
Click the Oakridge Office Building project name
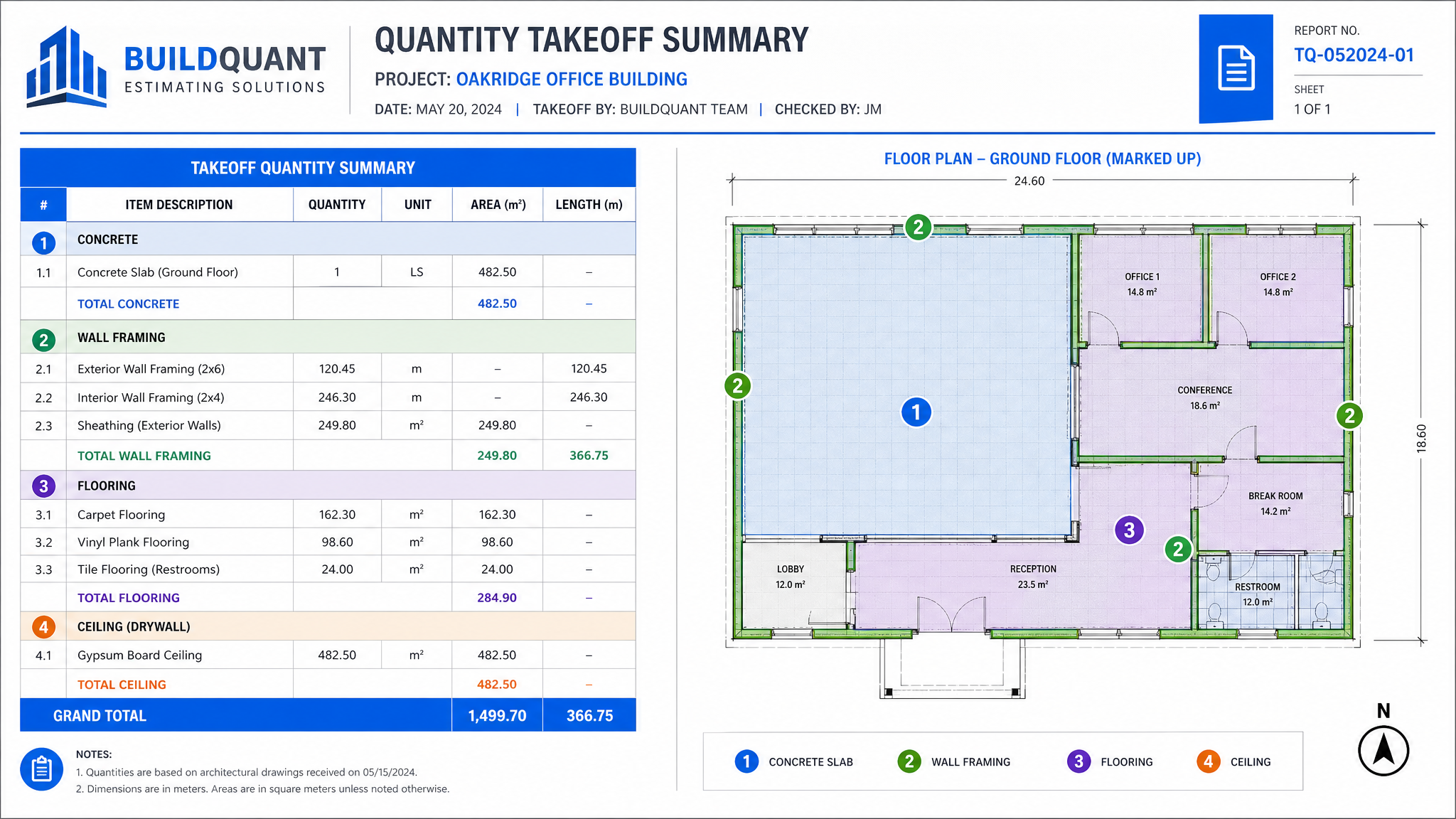(572, 79)
